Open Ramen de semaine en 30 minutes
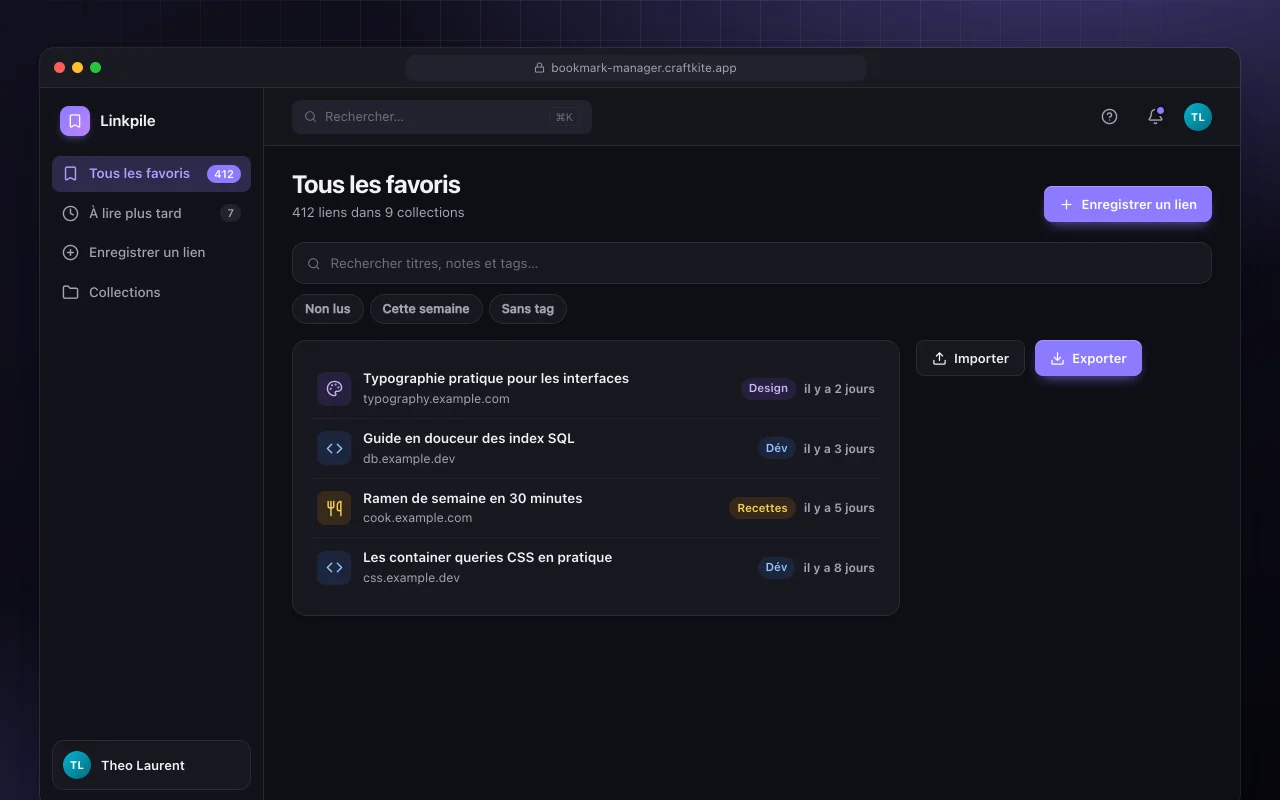This screenshot has height=800, width=1280. coord(472,498)
